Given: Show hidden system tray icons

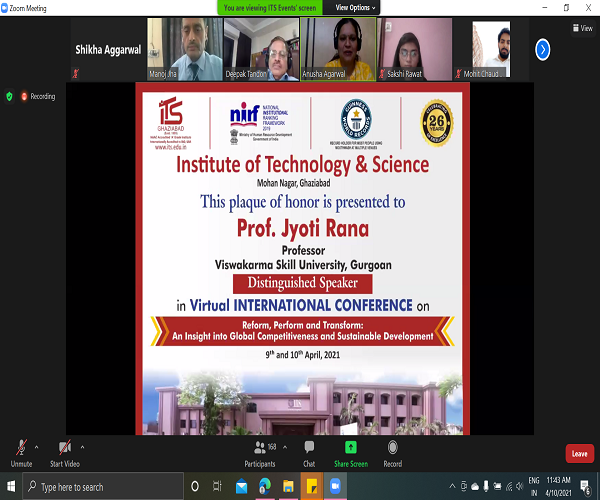Looking at the screenshot, I should pyautogui.click(x=452, y=486).
